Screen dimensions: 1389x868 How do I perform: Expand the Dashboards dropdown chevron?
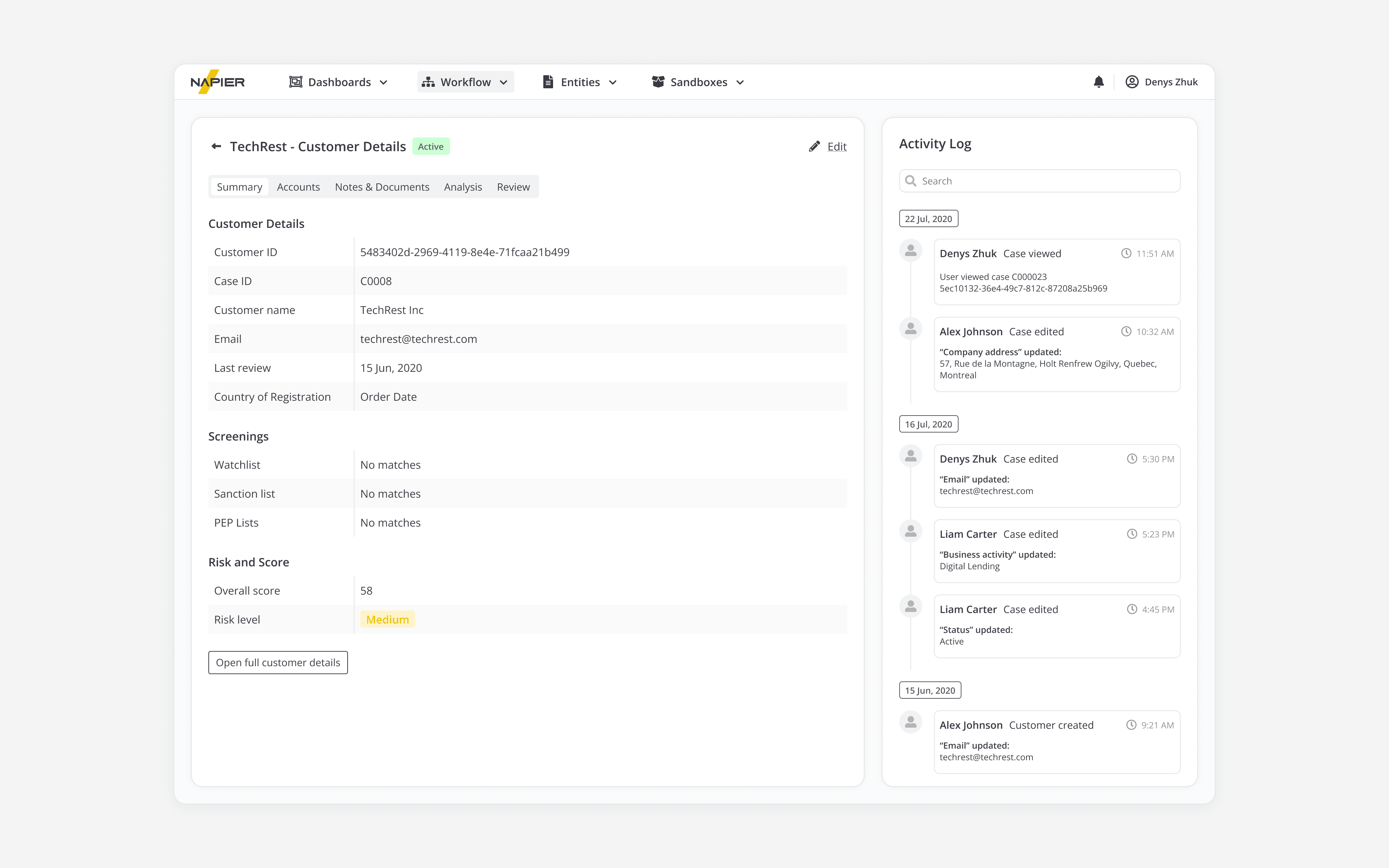383,83
